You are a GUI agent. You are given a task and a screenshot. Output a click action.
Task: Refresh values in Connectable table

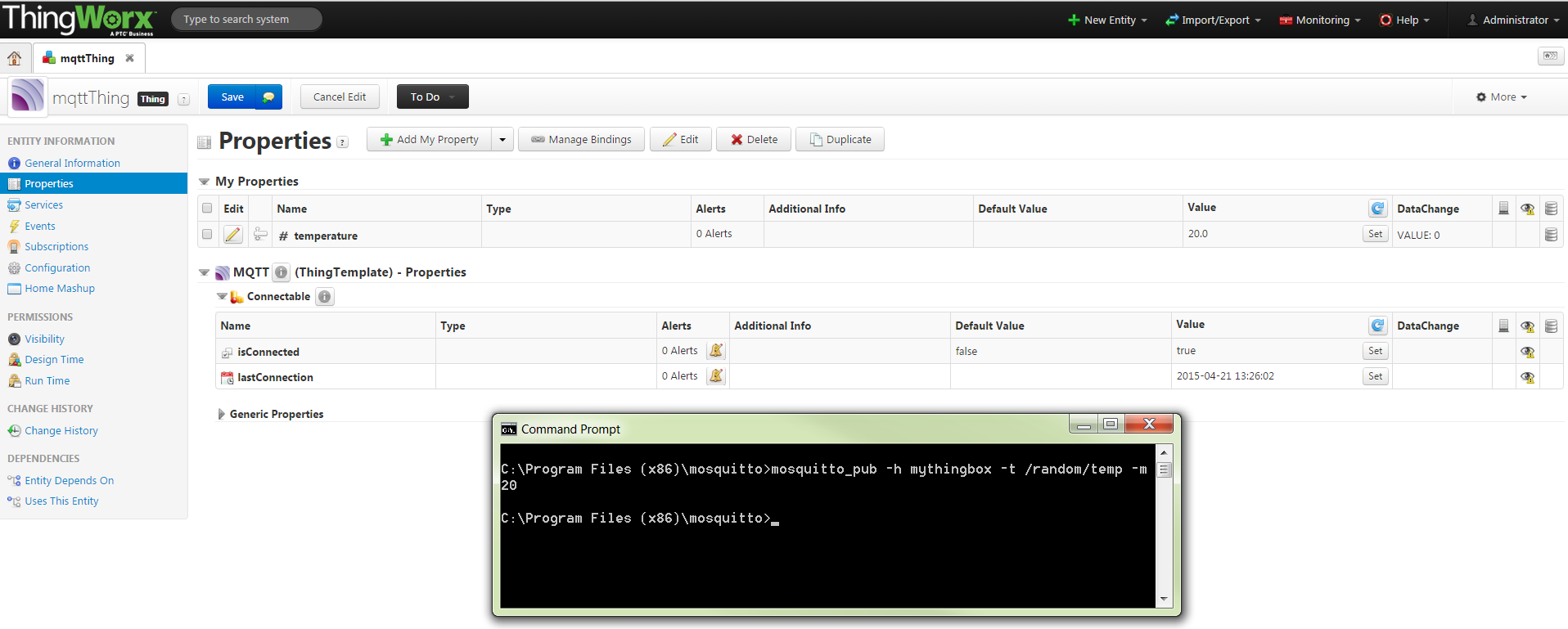pos(1377,326)
